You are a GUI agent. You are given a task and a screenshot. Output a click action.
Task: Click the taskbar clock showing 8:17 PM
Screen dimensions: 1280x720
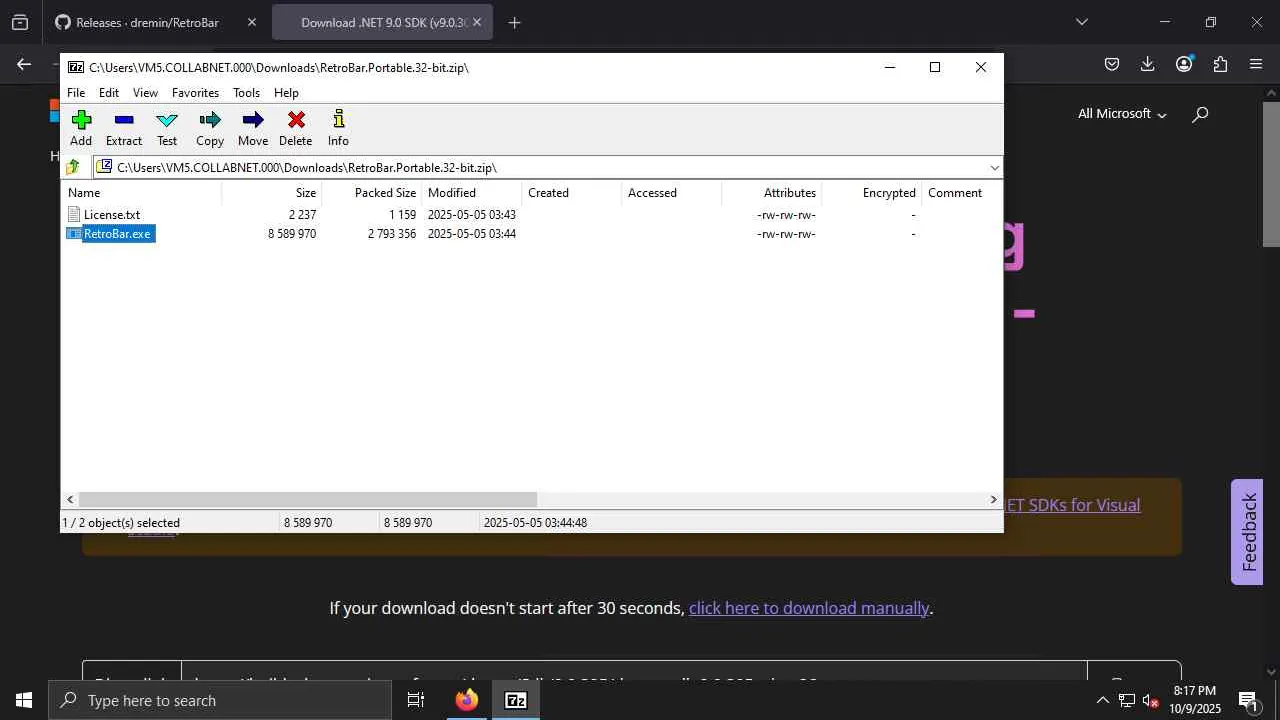tap(1195, 700)
